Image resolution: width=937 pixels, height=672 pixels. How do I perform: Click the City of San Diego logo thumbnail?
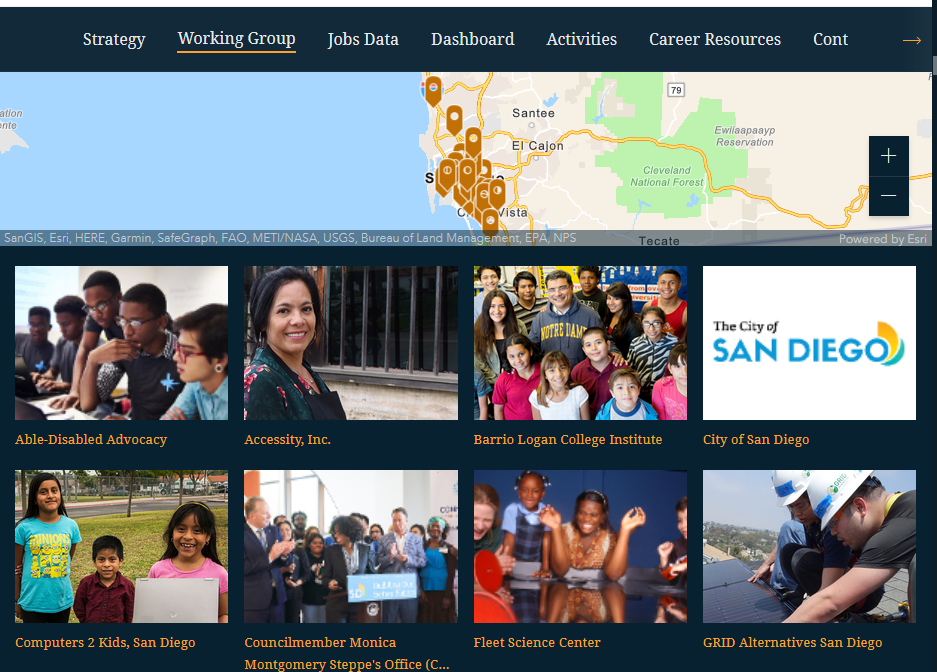coord(809,343)
